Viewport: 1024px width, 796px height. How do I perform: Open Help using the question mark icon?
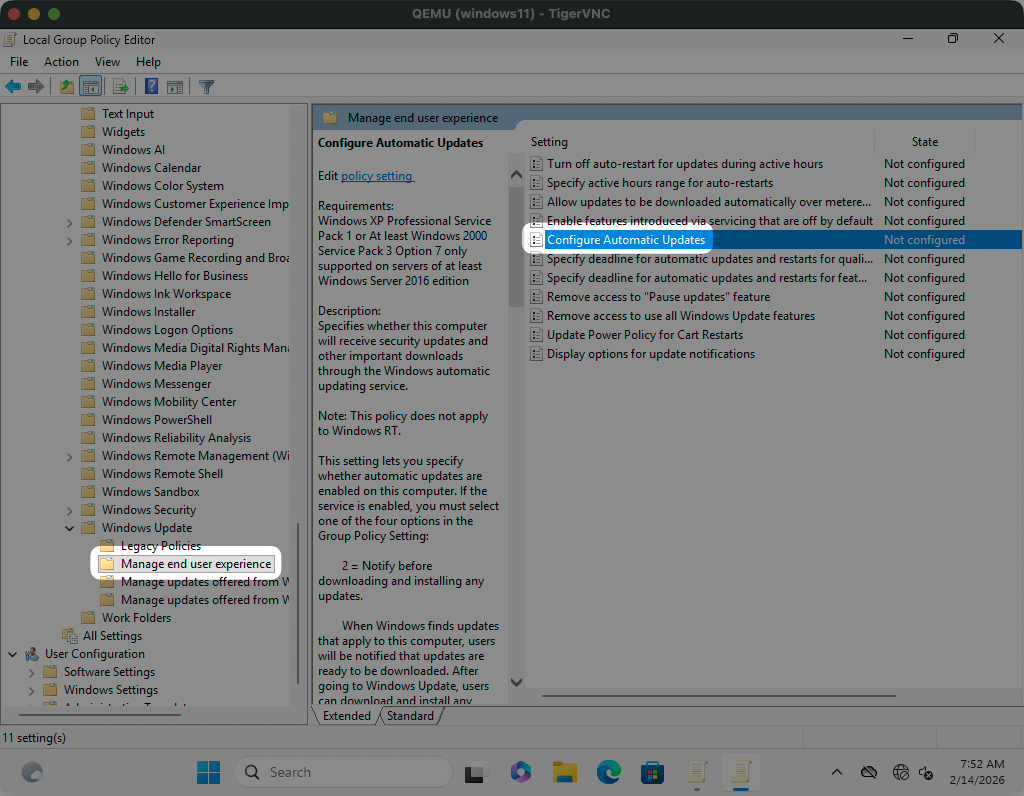point(151,87)
